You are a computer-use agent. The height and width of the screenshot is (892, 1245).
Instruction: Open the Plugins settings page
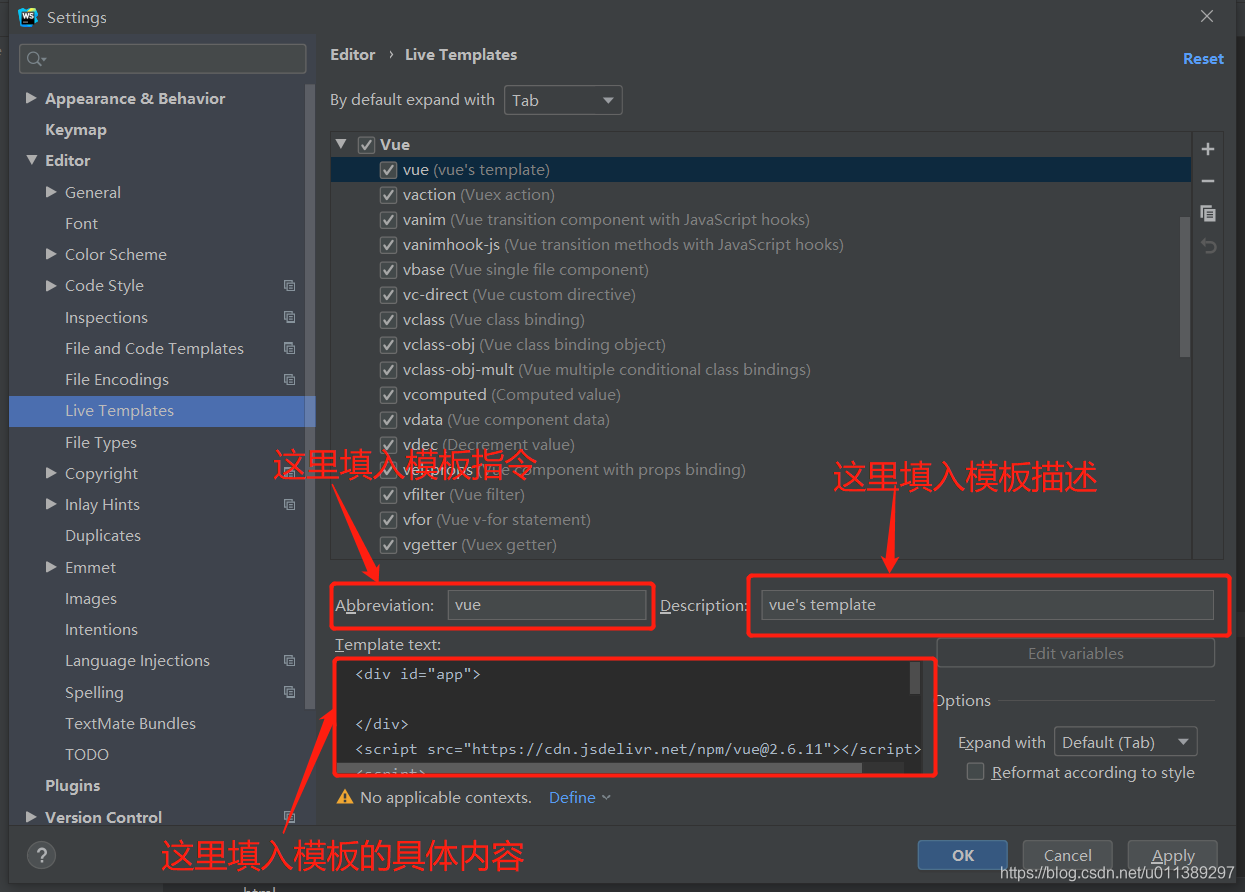pos(73,785)
